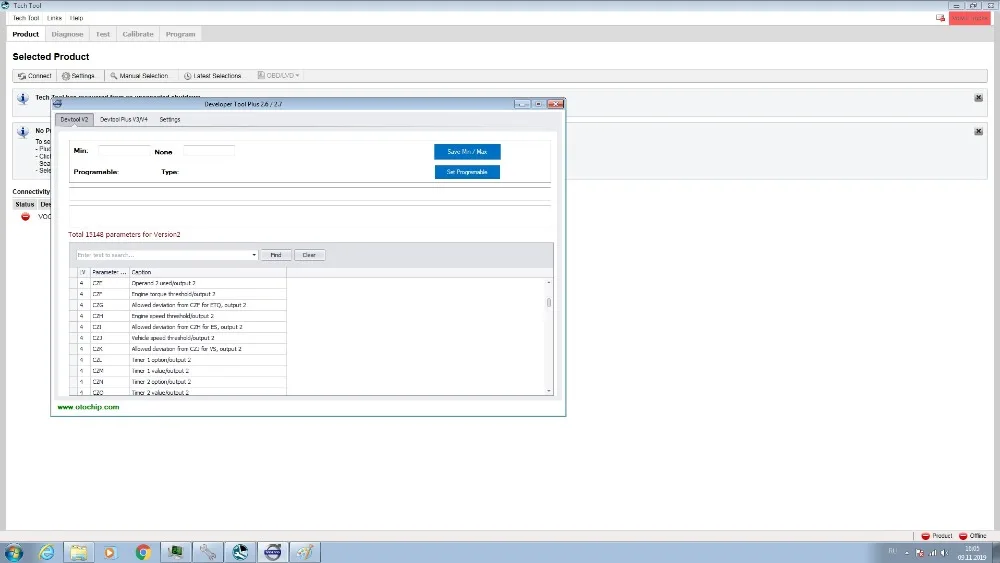The height and width of the screenshot is (563, 1000).
Task: Open File Explorer from the taskbar
Action: pos(78,552)
